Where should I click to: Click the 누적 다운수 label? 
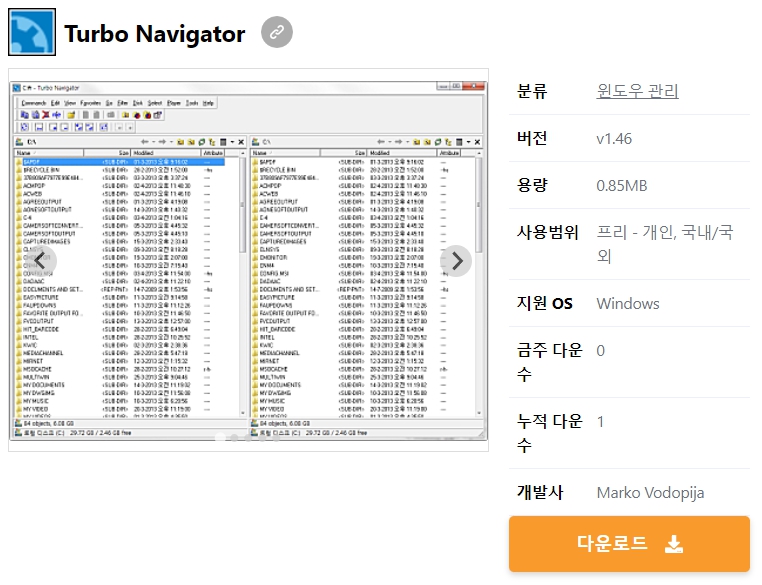[x=550, y=433]
